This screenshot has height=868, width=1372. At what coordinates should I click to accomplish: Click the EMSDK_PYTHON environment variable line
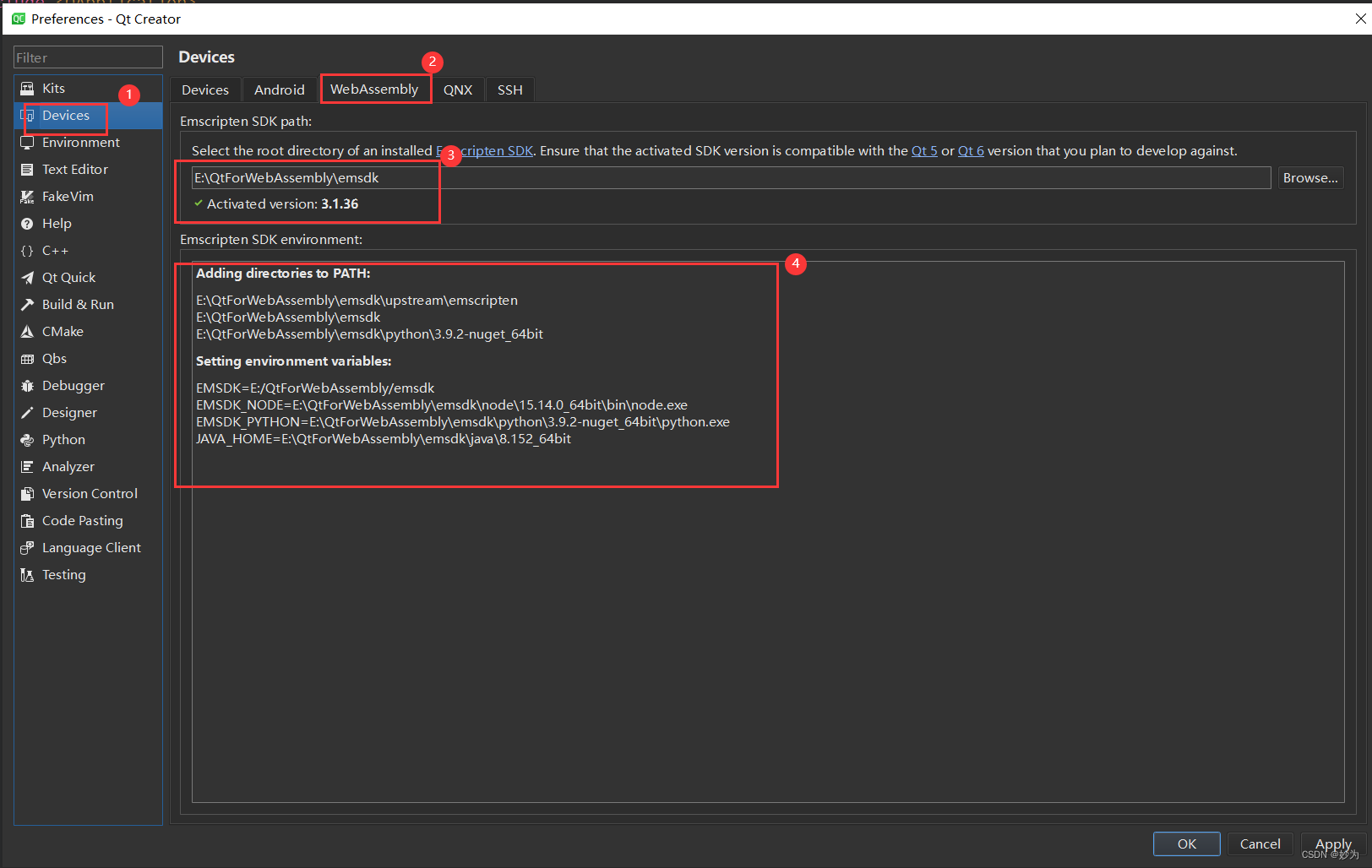tap(463, 422)
